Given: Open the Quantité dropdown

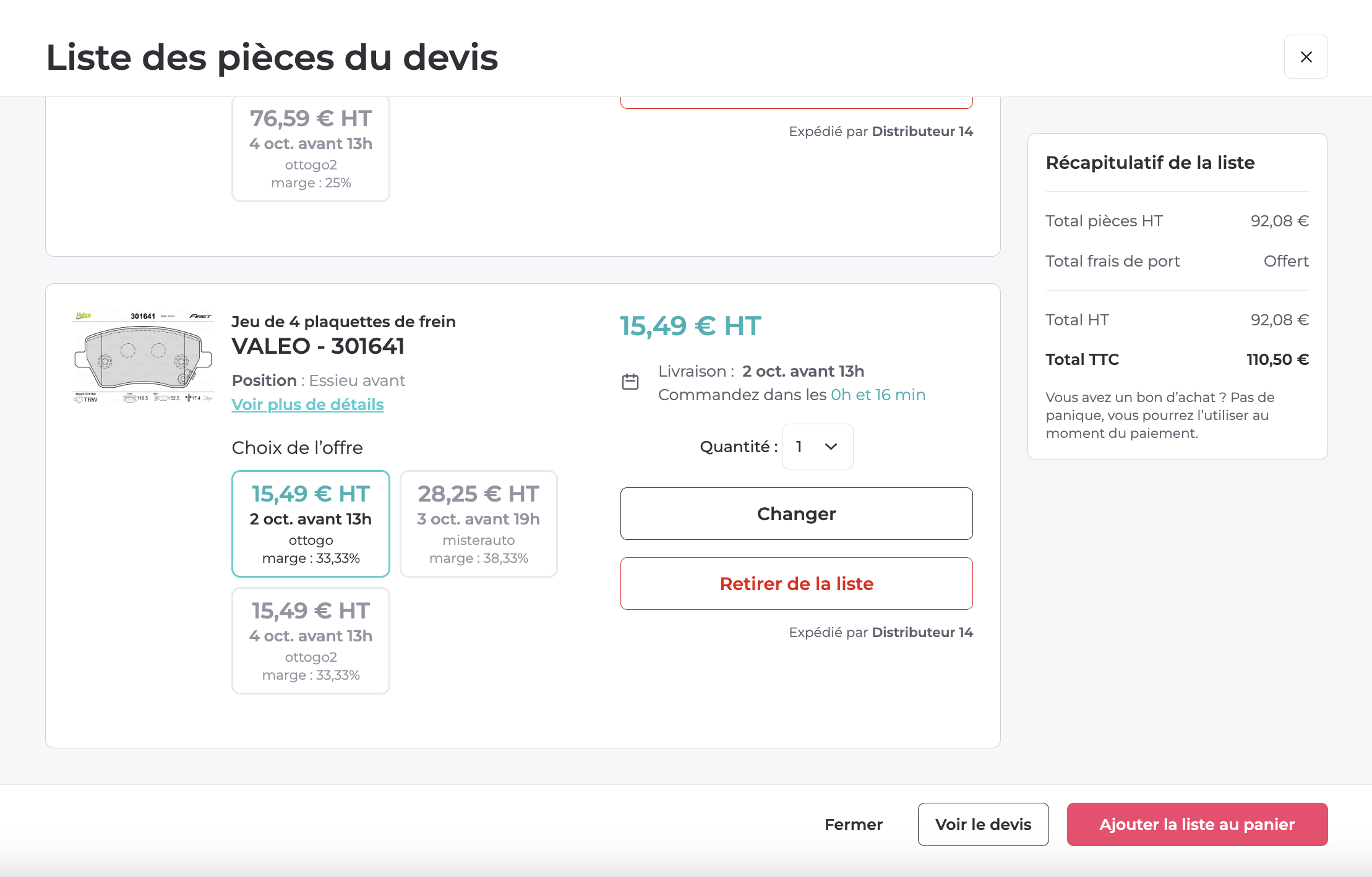Looking at the screenshot, I should pyautogui.click(x=817, y=447).
